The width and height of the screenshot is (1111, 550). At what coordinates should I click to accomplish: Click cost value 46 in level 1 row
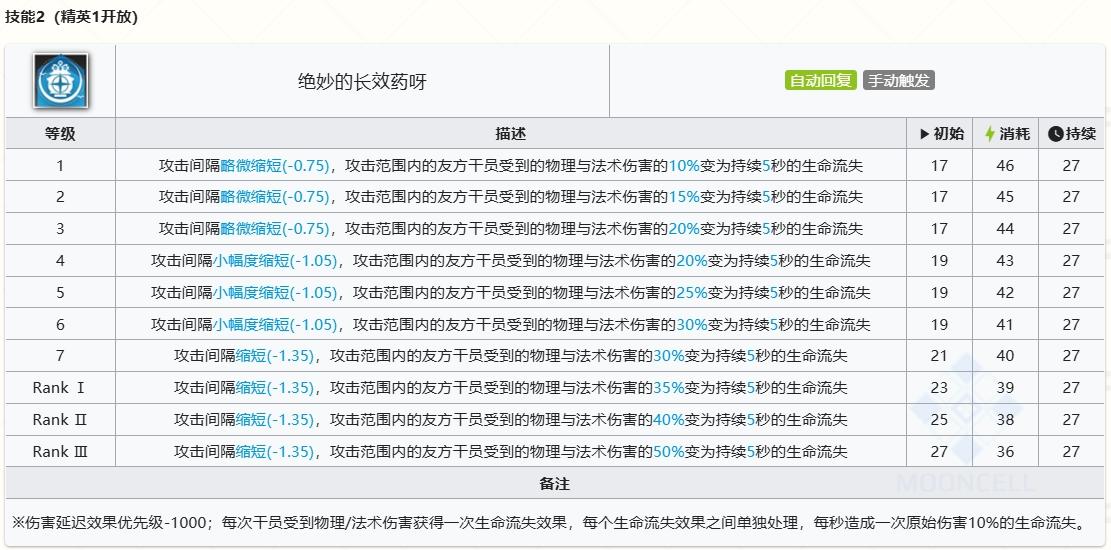click(1005, 166)
